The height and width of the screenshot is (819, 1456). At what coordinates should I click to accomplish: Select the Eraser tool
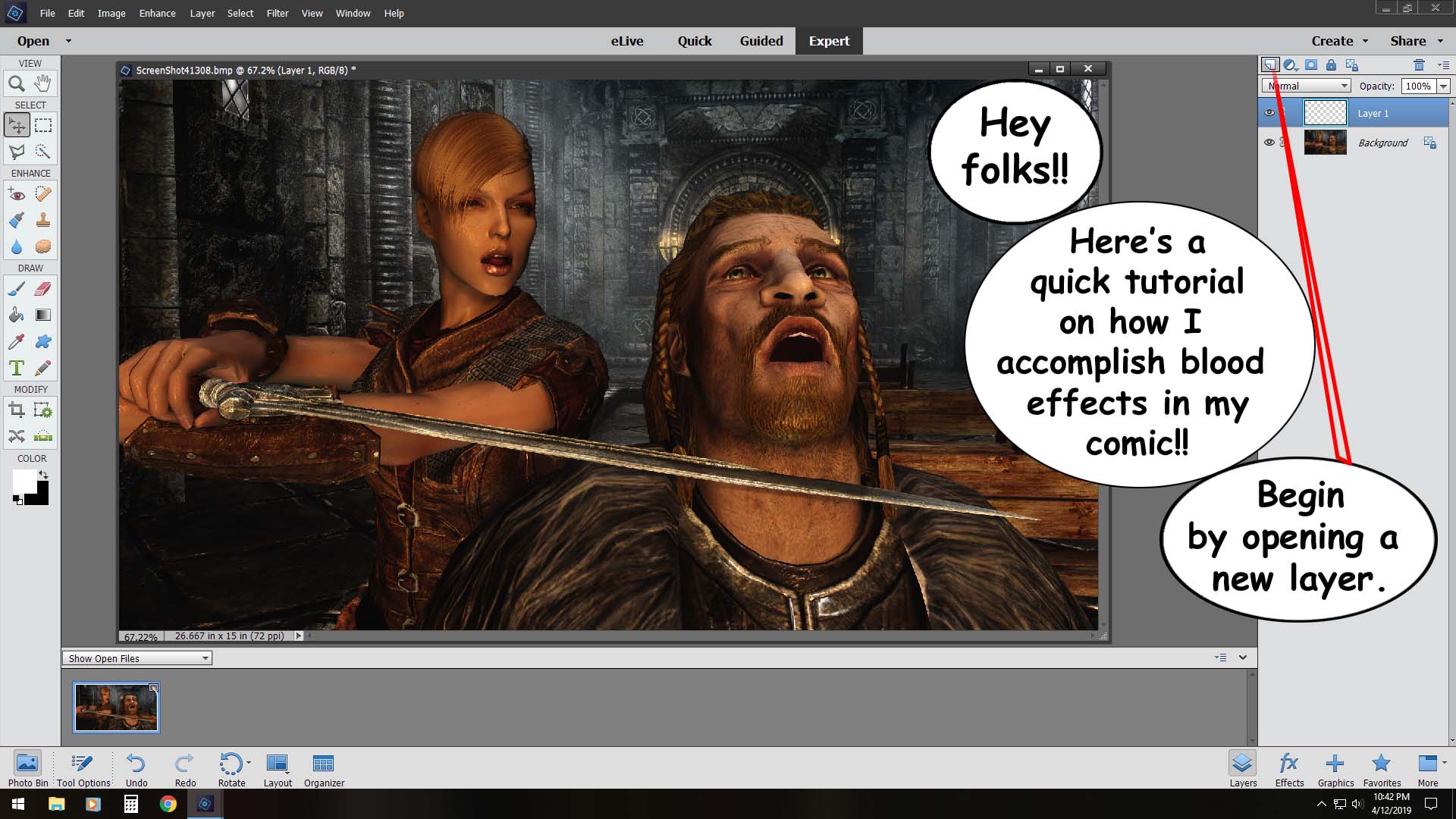(43, 289)
